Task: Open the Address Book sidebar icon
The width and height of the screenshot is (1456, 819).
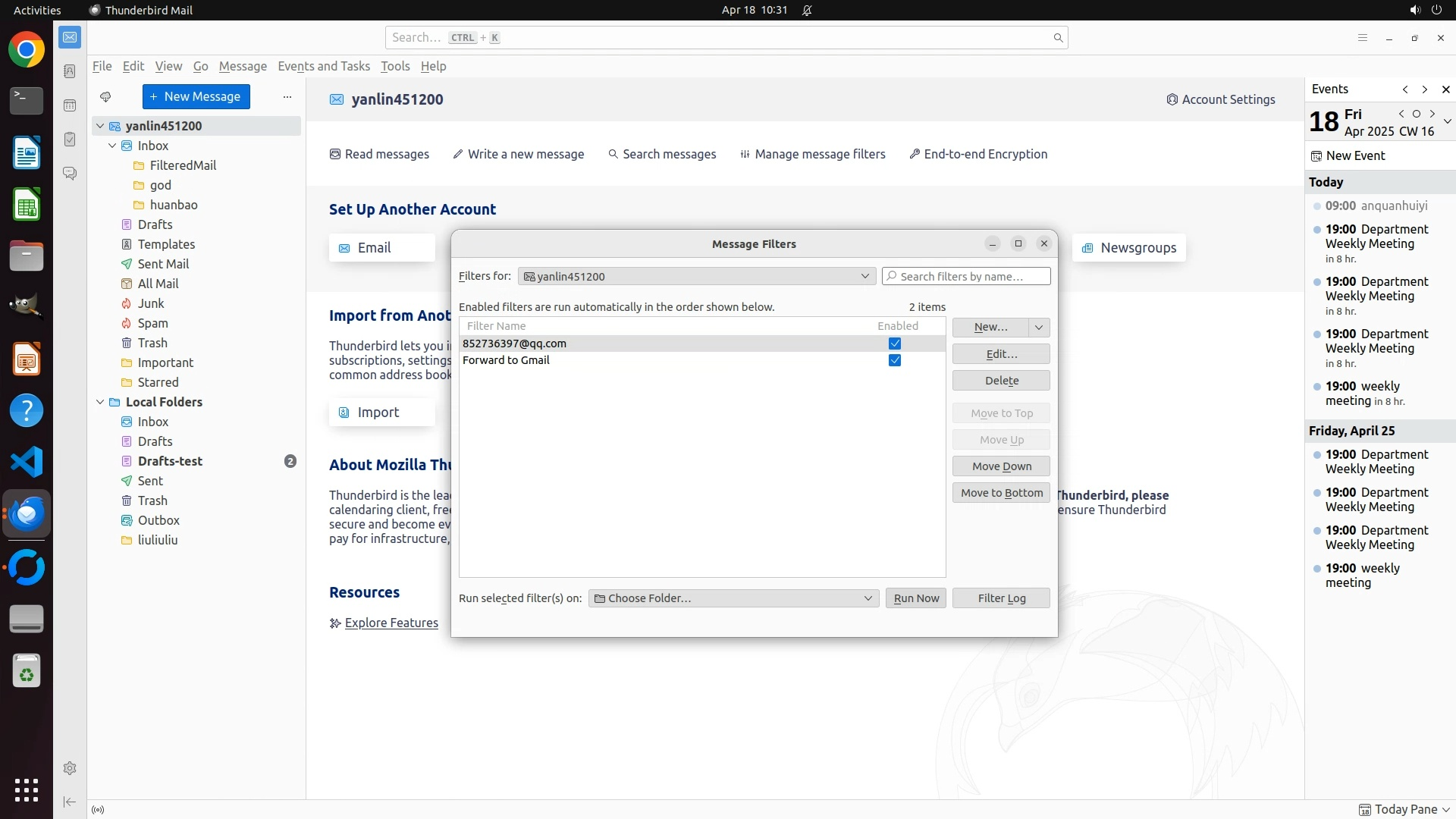Action: click(x=70, y=71)
